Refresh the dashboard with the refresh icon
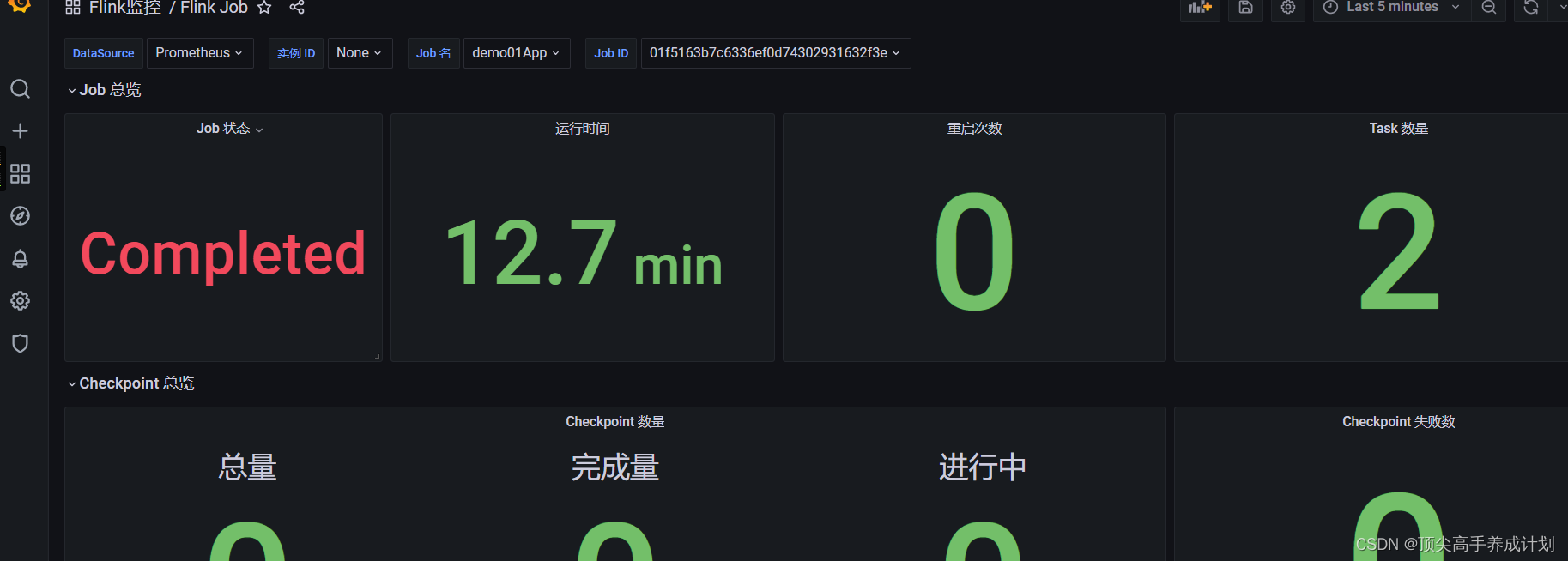This screenshot has width=1568, height=561. 1531,8
